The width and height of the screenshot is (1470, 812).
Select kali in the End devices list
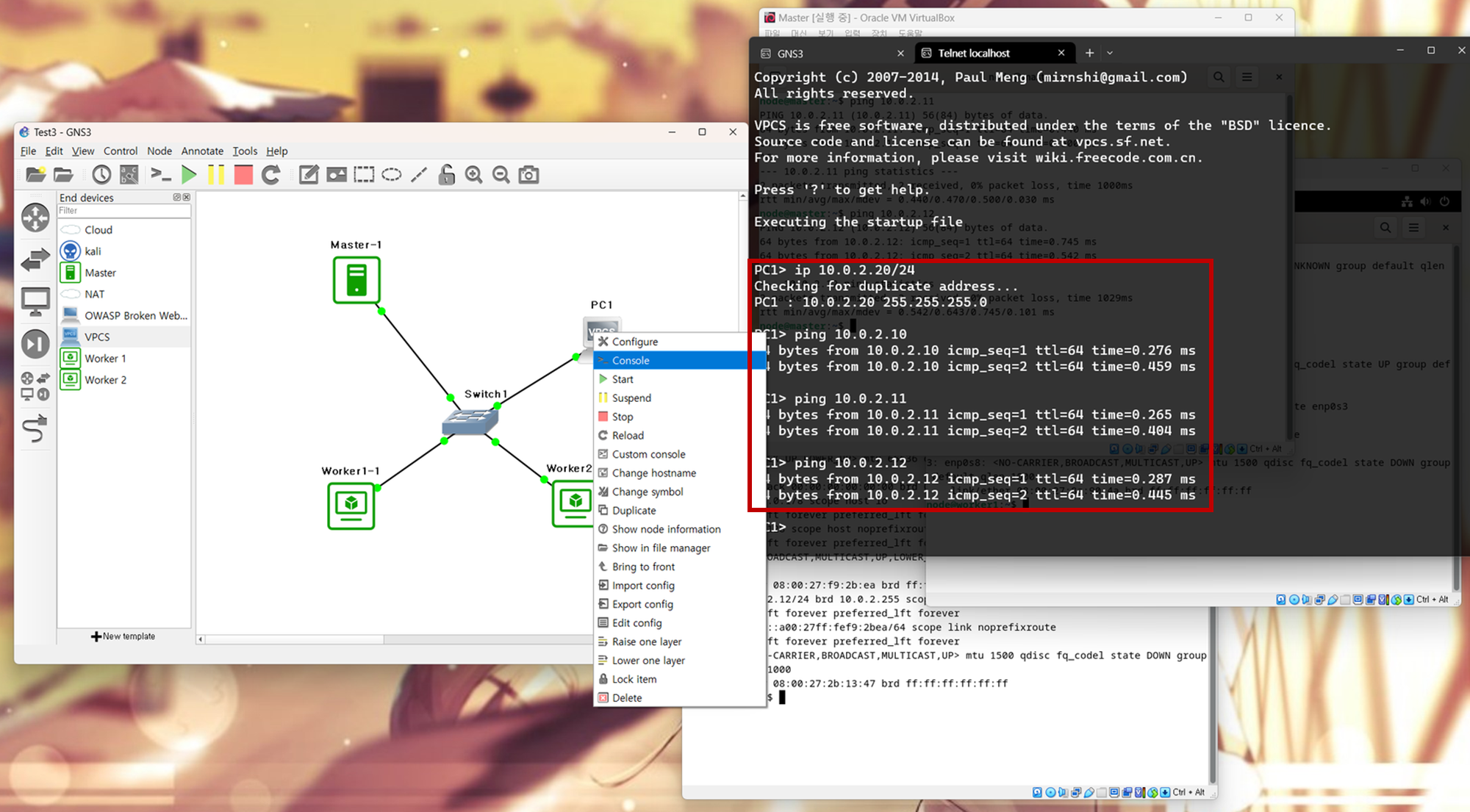[x=124, y=251]
